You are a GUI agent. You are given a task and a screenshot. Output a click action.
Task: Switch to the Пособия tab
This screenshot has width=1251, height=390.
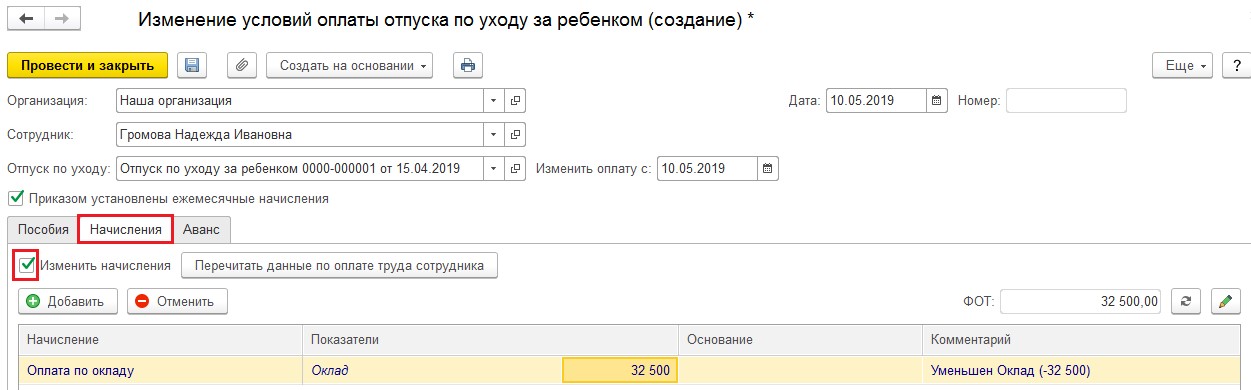pyautogui.click(x=43, y=229)
